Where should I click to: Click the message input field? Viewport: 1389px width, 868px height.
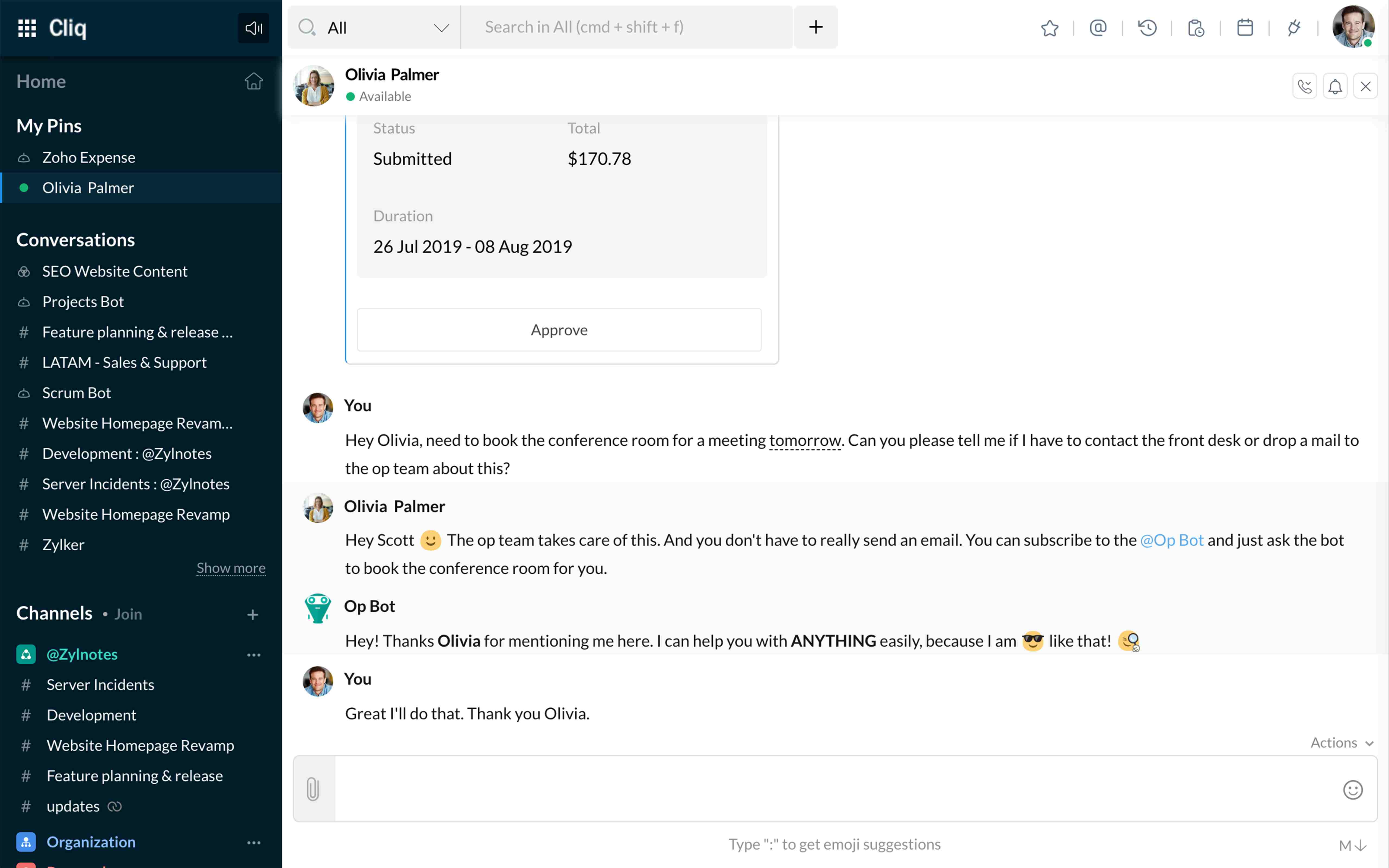[832, 789]
